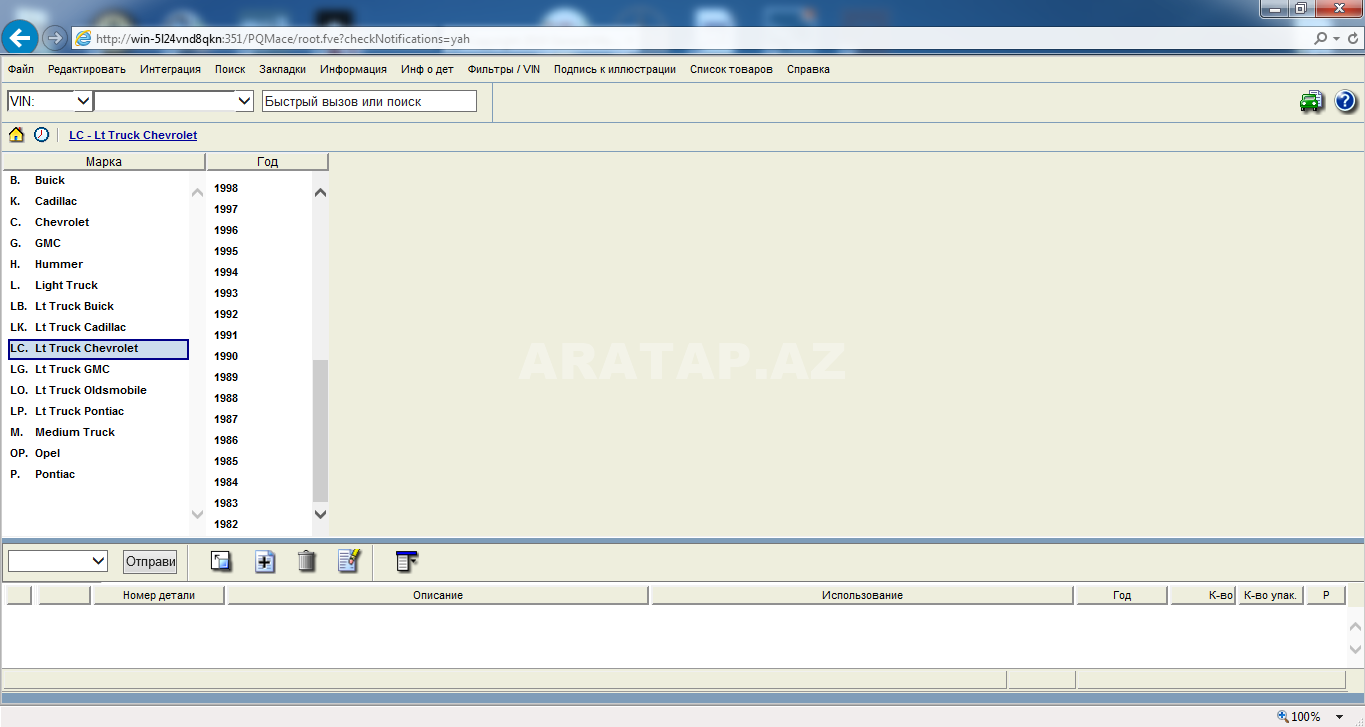Click the refresh icon in the address bar

(x=1352, y=39)
